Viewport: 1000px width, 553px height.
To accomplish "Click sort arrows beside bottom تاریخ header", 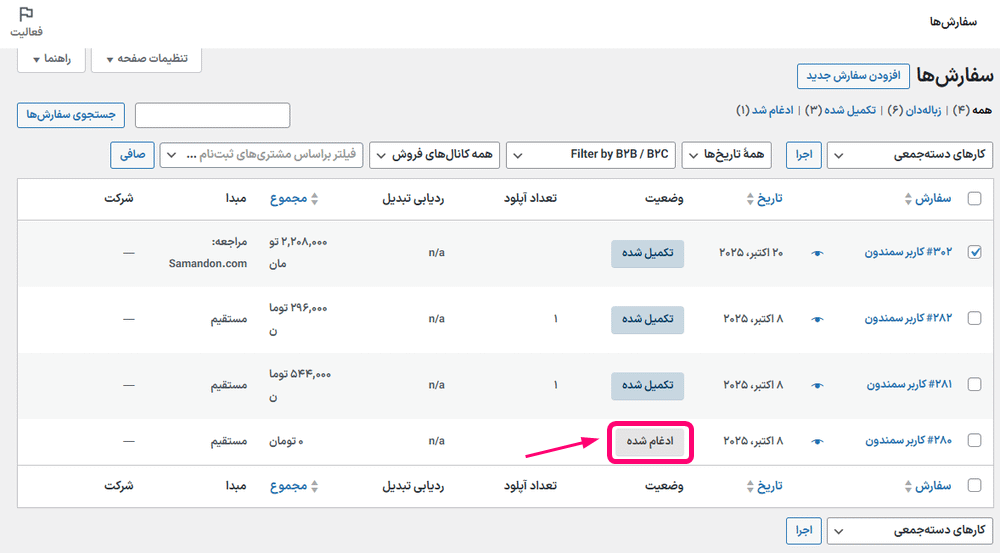I will [x=750, y=486].
